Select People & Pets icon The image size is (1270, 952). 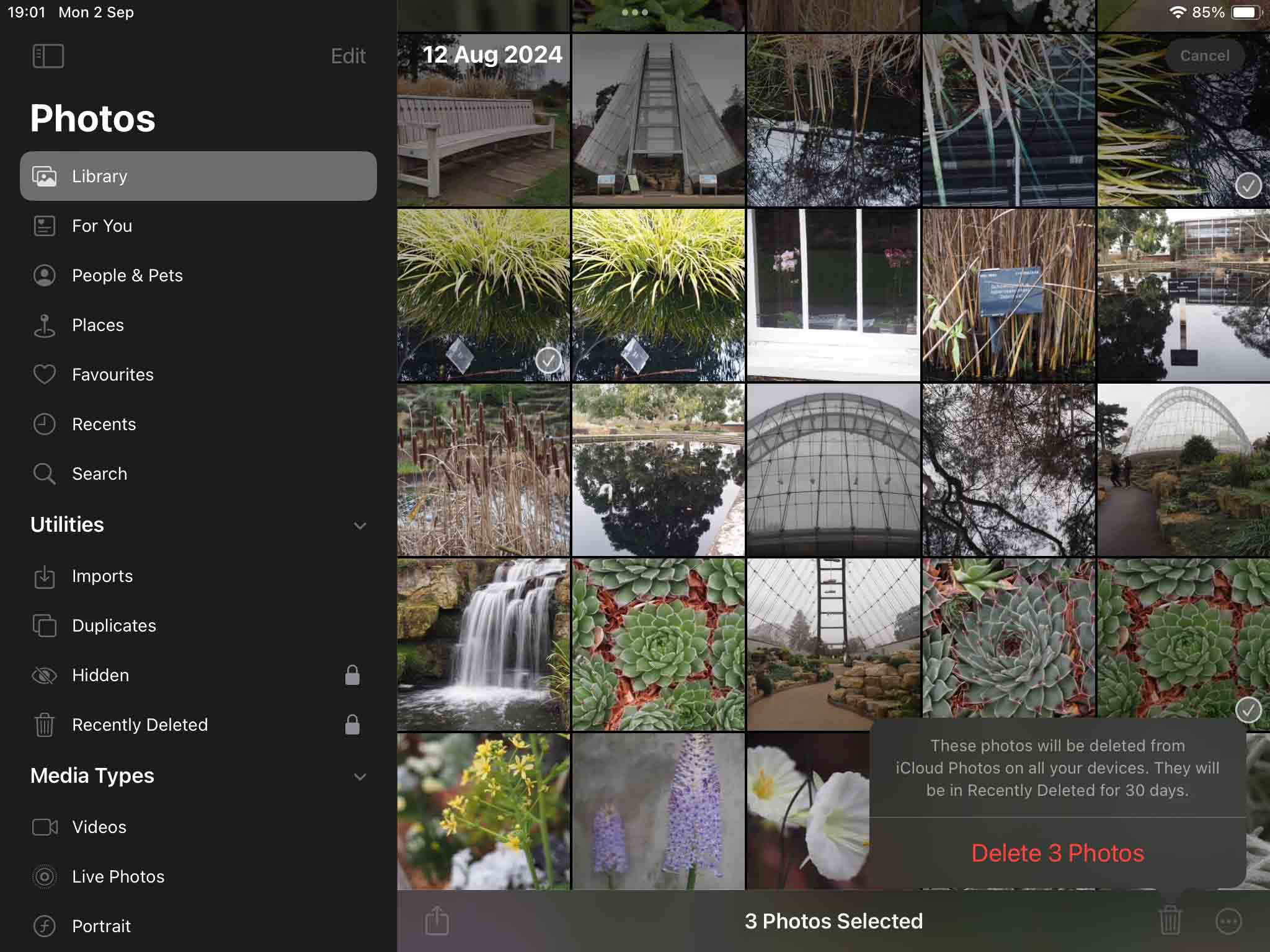pos(45,275)
